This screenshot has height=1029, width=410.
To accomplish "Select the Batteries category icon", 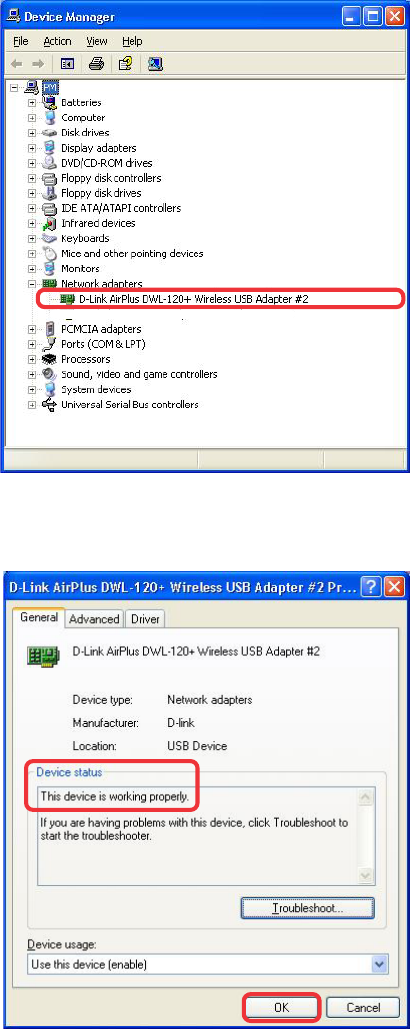I will point(50,102).
